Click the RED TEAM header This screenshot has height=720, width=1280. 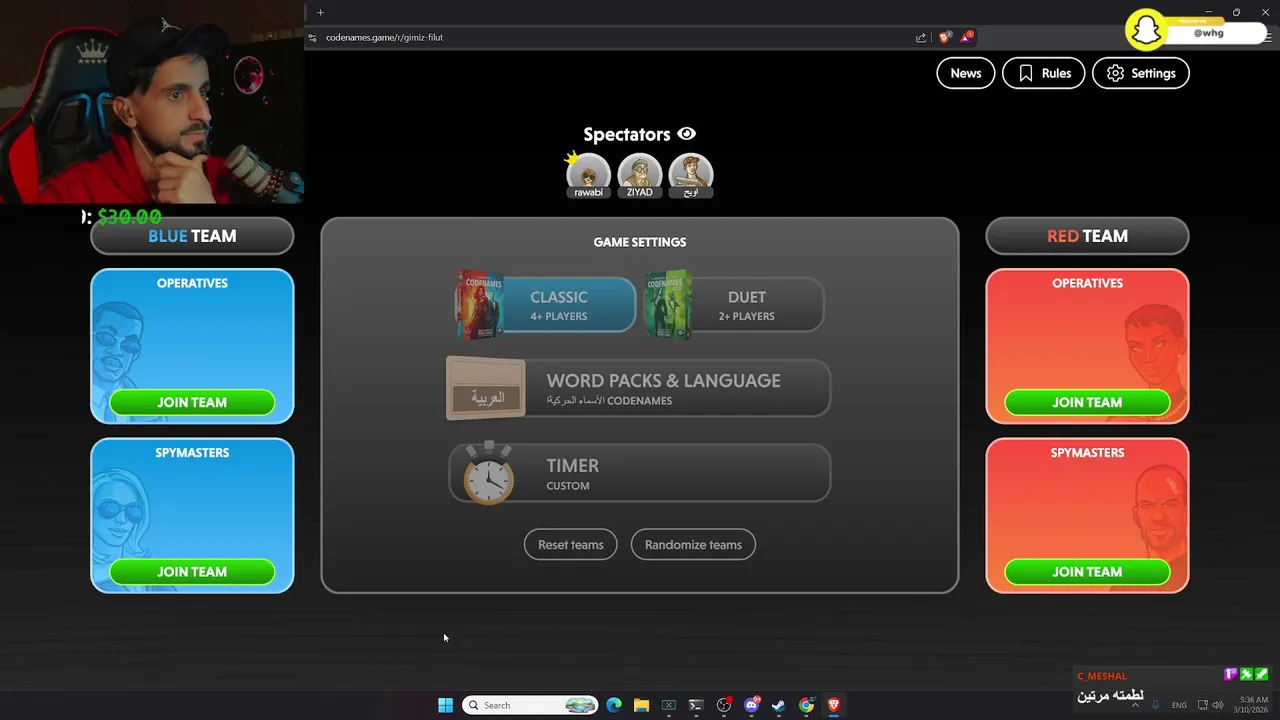pyautogui.click(x=1087, y=236)
